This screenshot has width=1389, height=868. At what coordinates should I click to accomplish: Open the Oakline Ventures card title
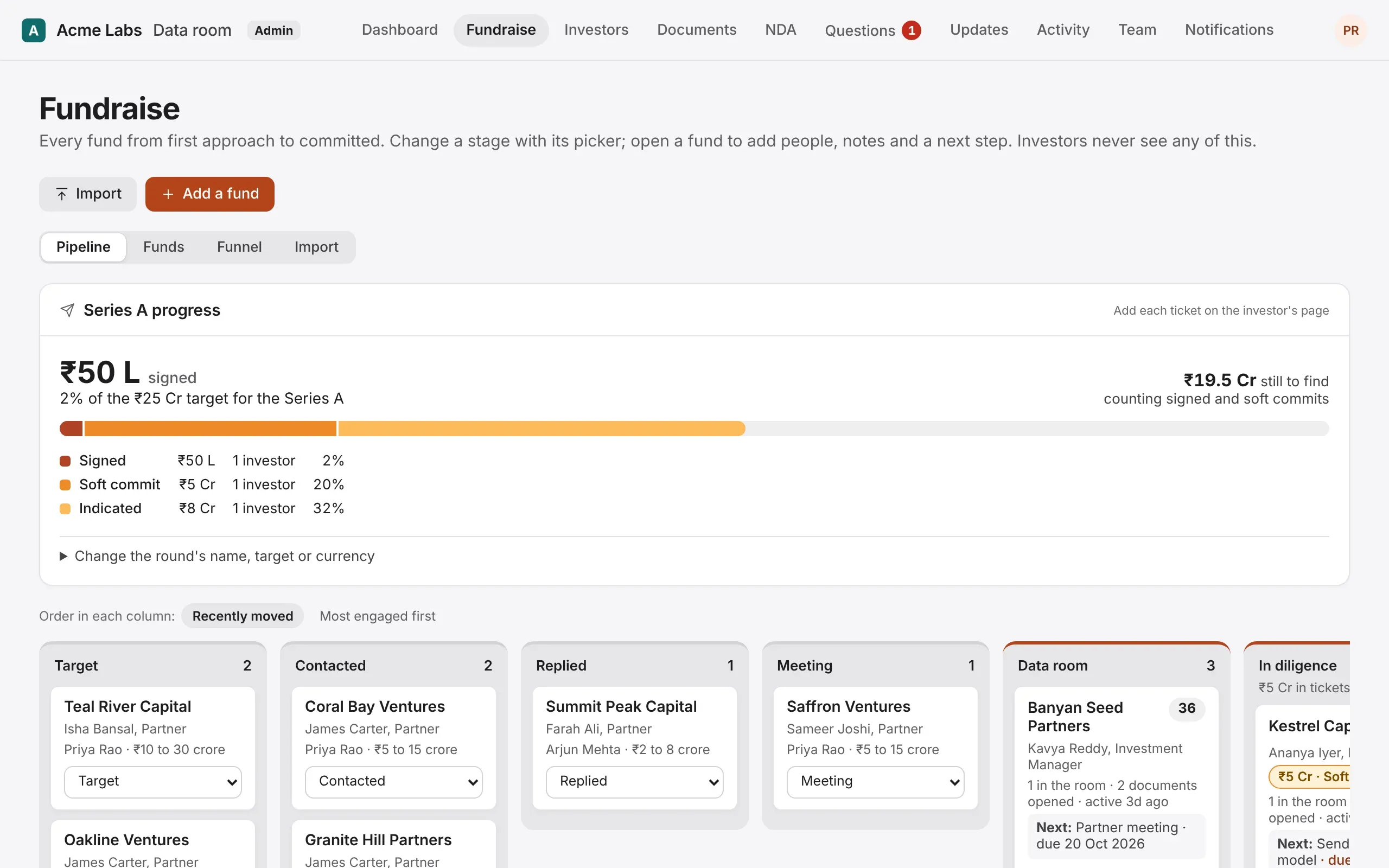126,840
